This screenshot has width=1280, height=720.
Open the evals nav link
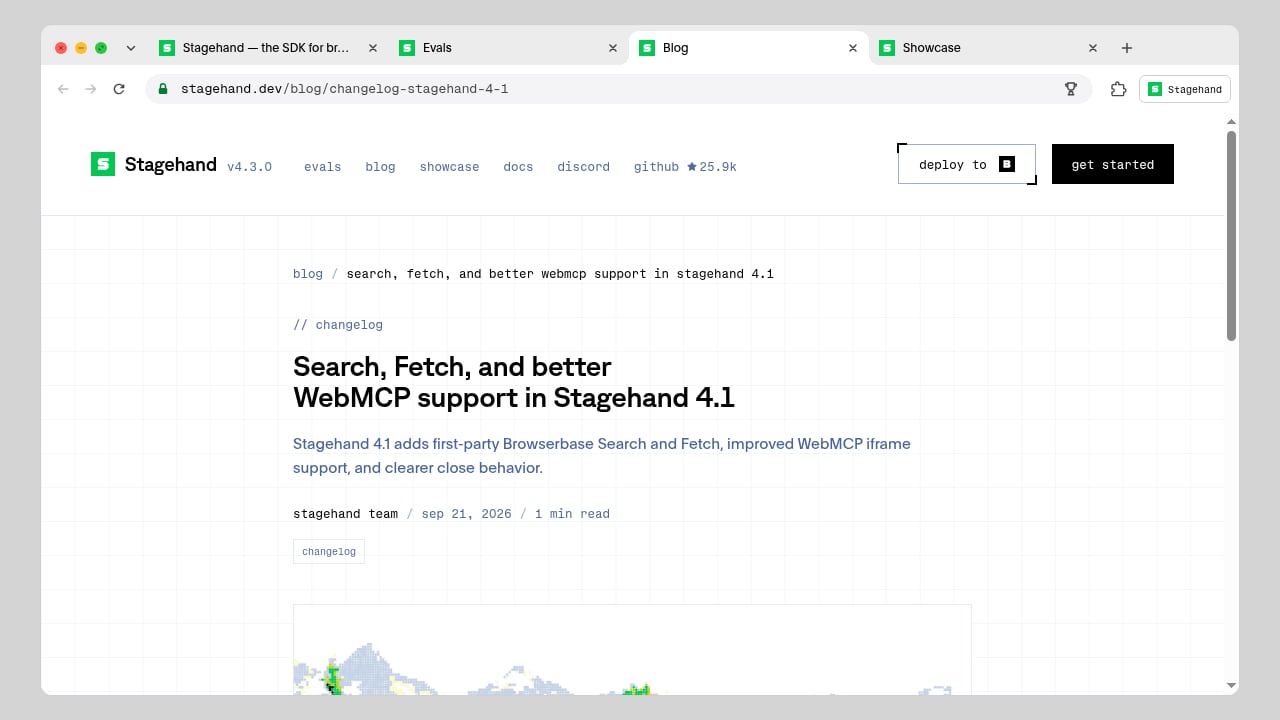pyautogui.click(x=323, y=167)
